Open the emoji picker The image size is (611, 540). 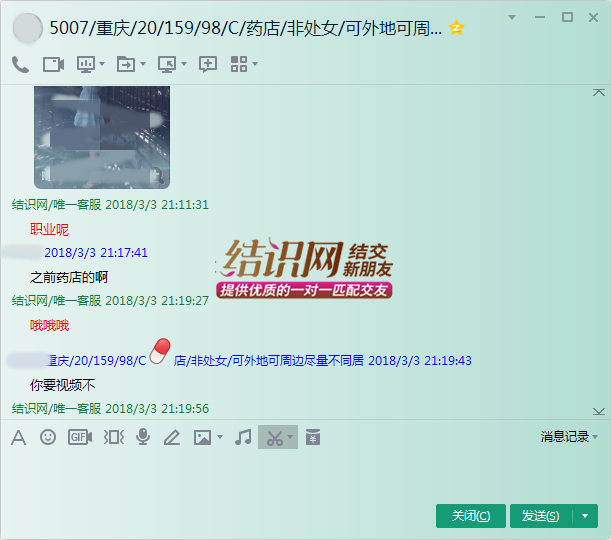[48, 437]
